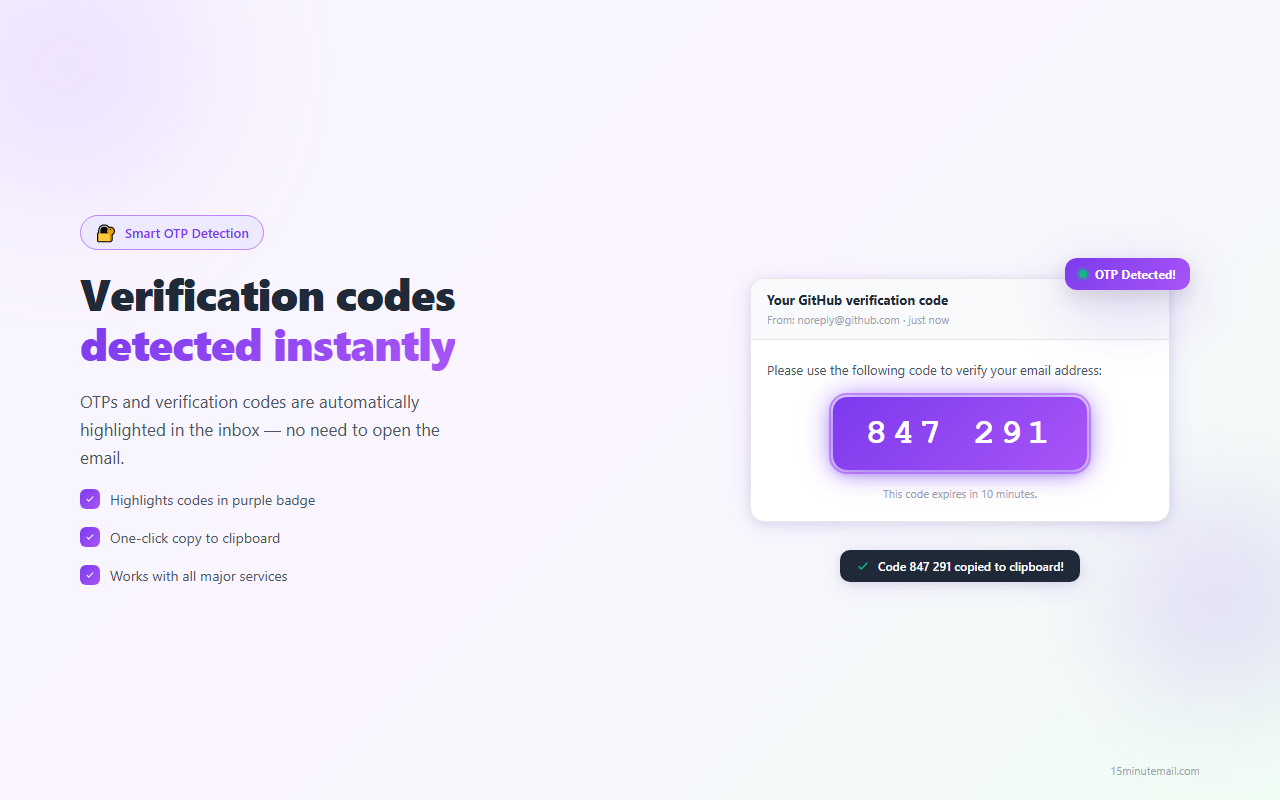Image resolution: width=1280 pixels, height=800 pixels.
Task: Click the "Verification codes" heading
Action: pyautogui.click(x=267, y=296)
